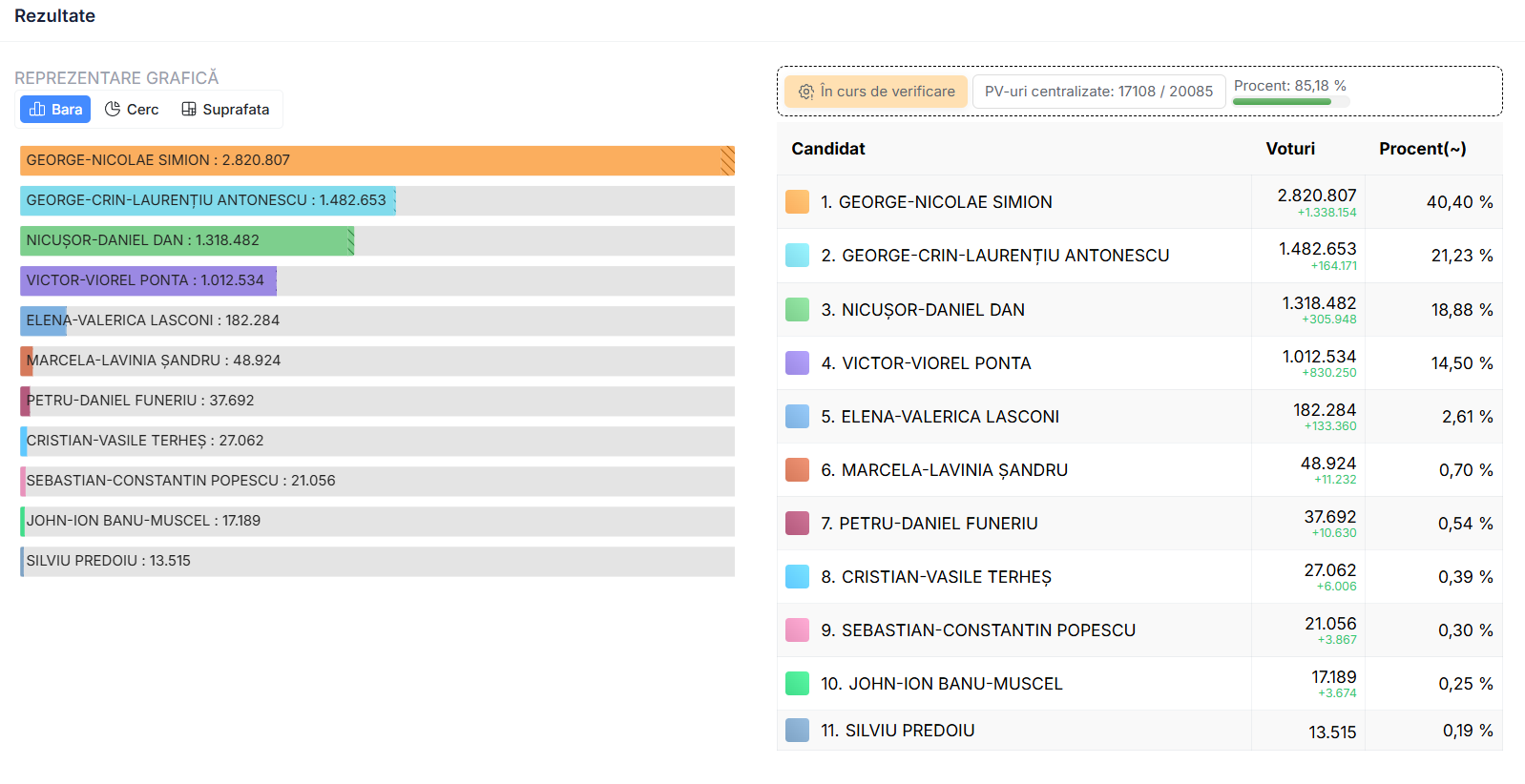
Task: Click cyan swatch beside Antonescu in table
Action: click(797, 256)
